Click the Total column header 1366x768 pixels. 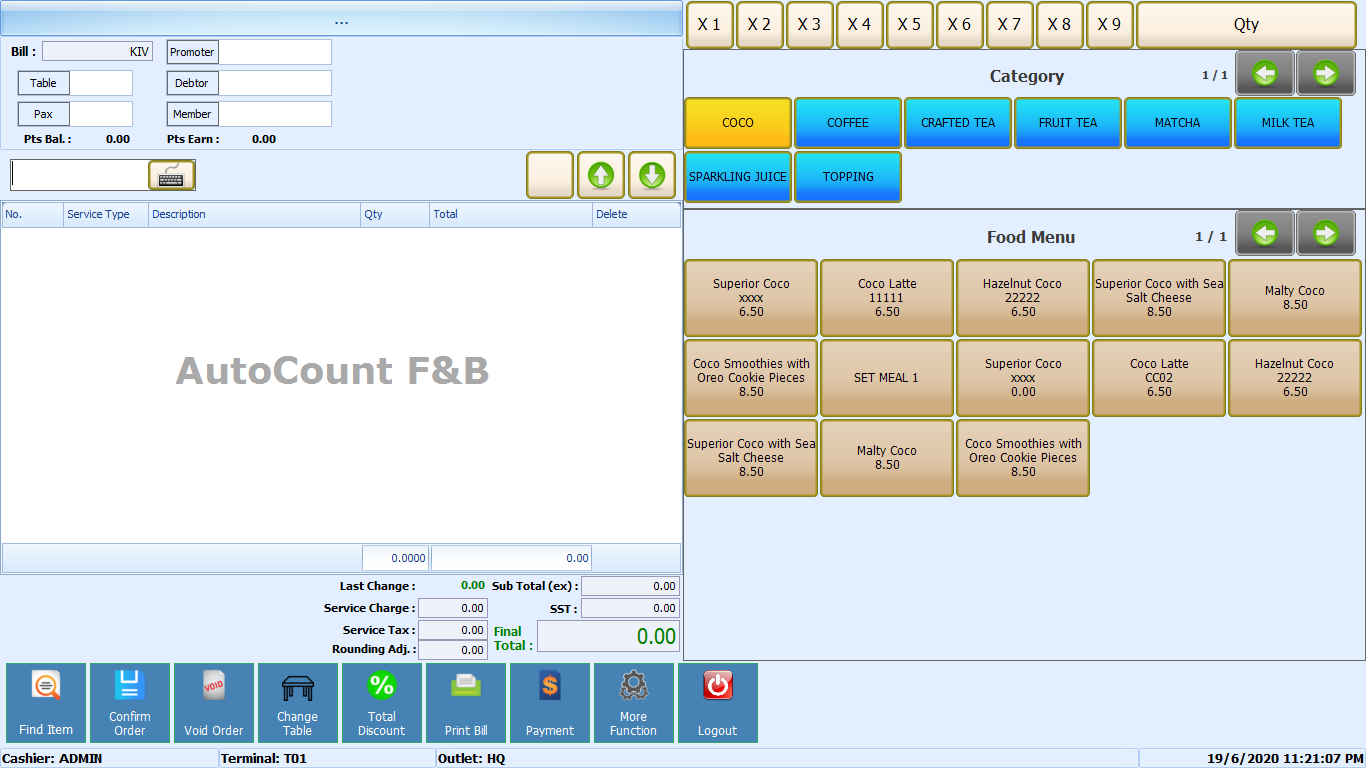click(x=511, y=214)
